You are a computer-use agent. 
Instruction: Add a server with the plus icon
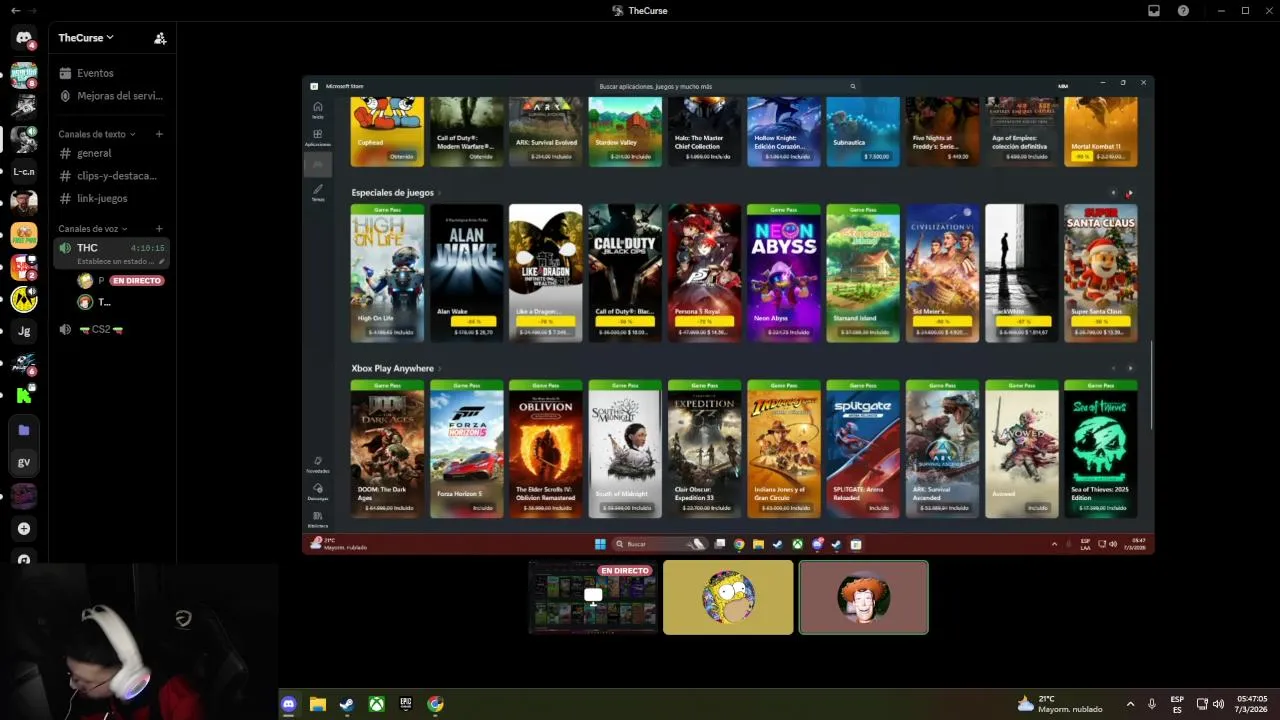pos(24,528)
